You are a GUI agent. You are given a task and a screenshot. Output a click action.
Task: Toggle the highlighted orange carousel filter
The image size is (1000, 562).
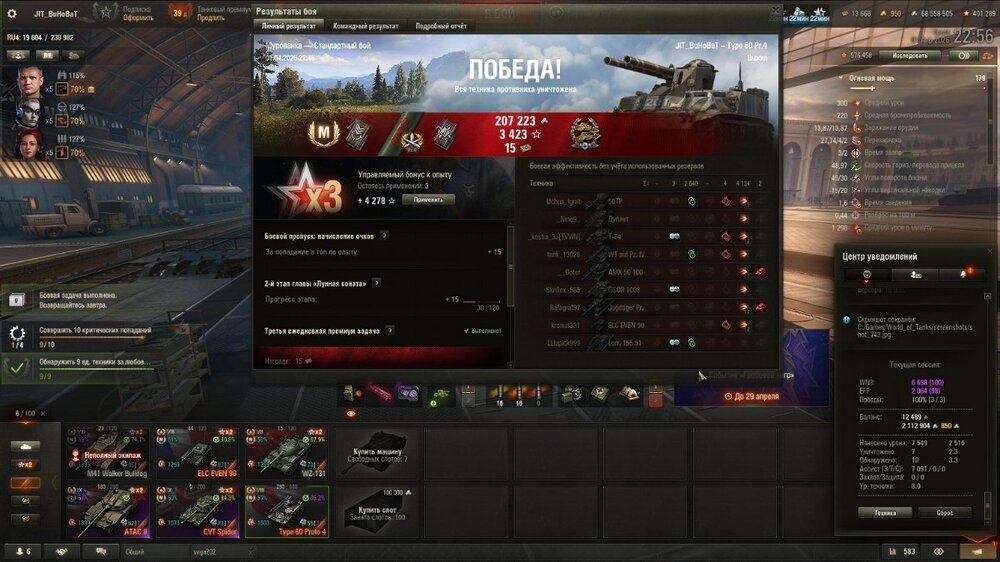pos(25,483)
